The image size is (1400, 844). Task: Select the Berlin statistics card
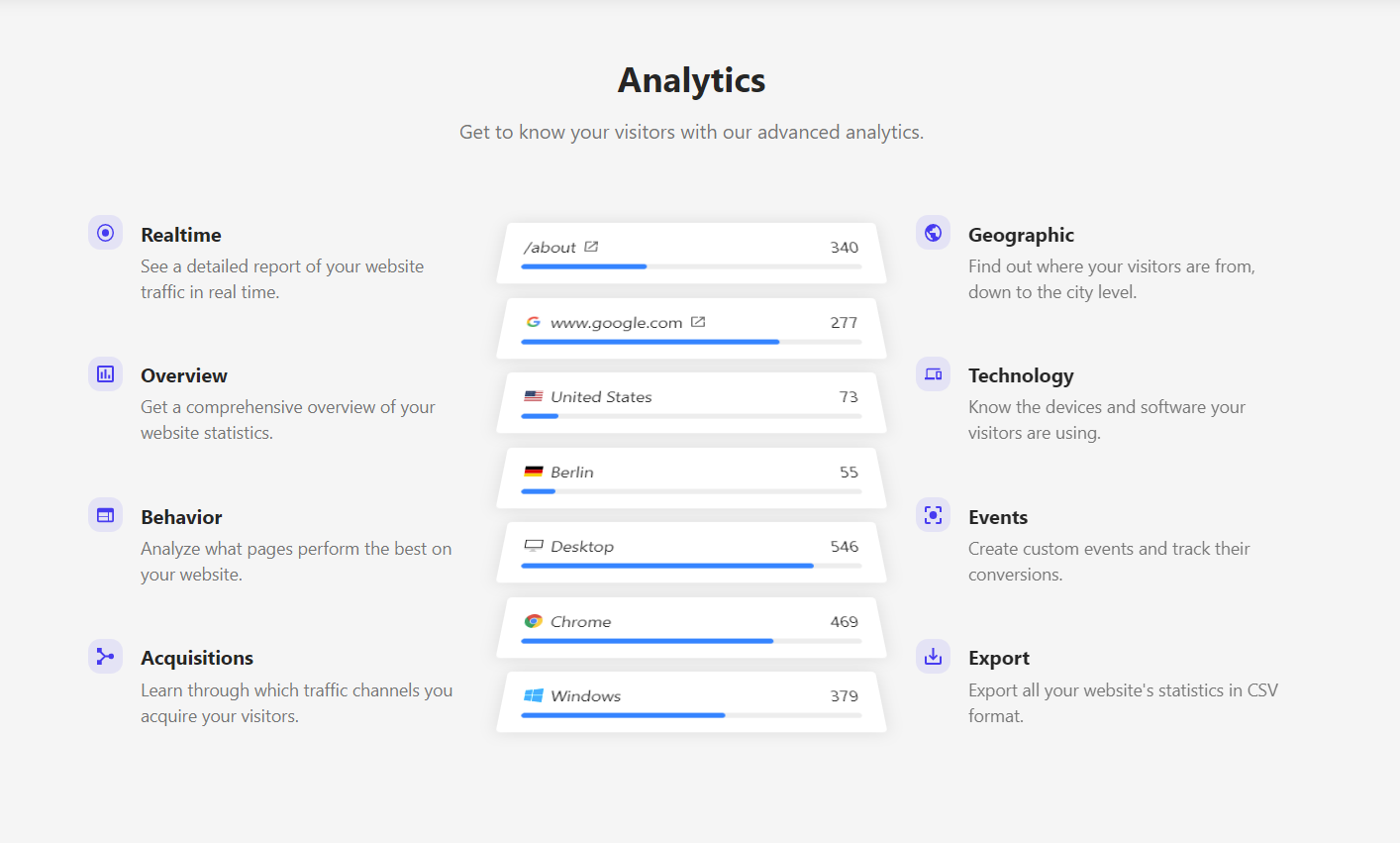690,477
